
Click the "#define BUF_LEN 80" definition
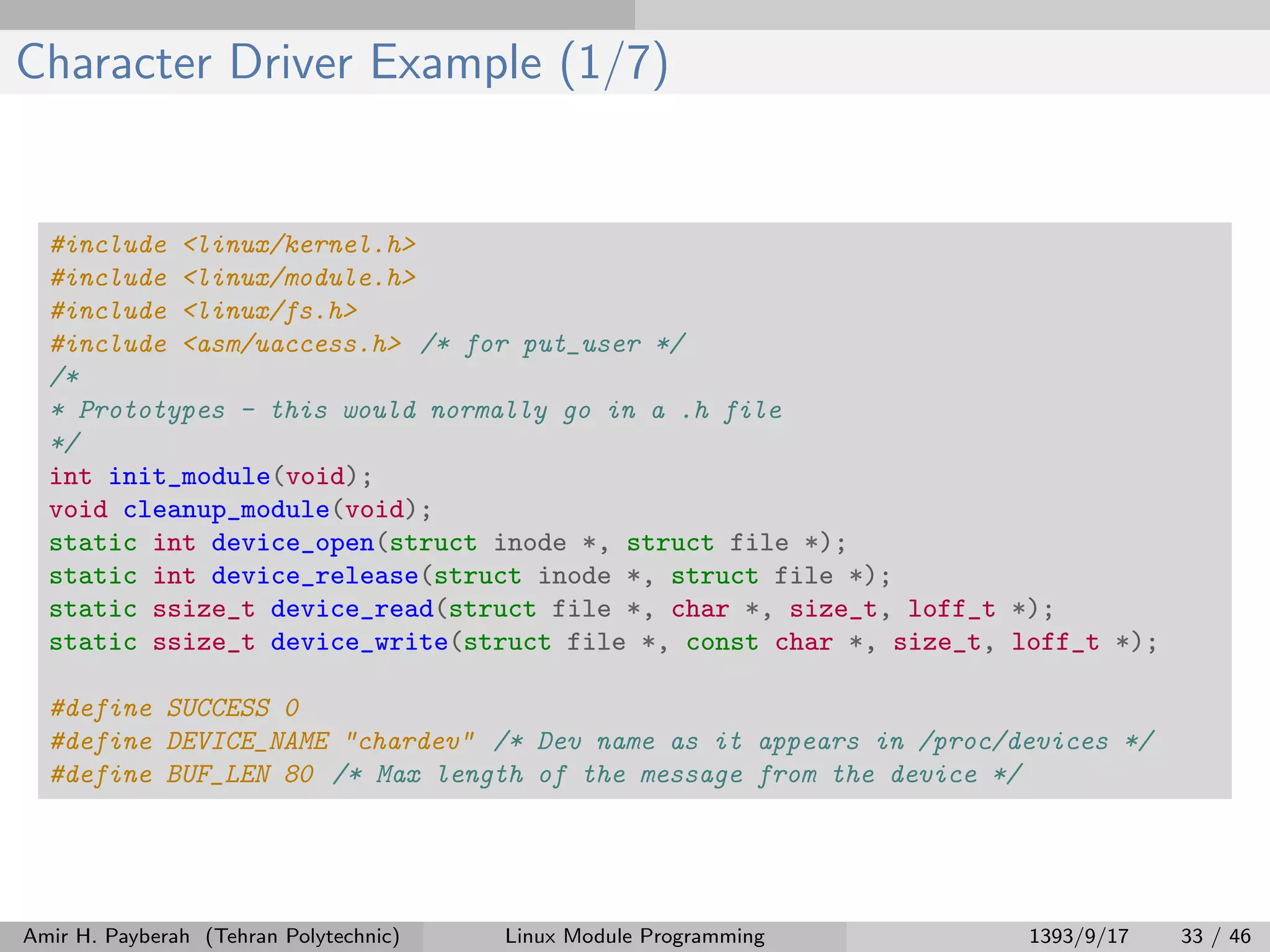coord(182,775)
